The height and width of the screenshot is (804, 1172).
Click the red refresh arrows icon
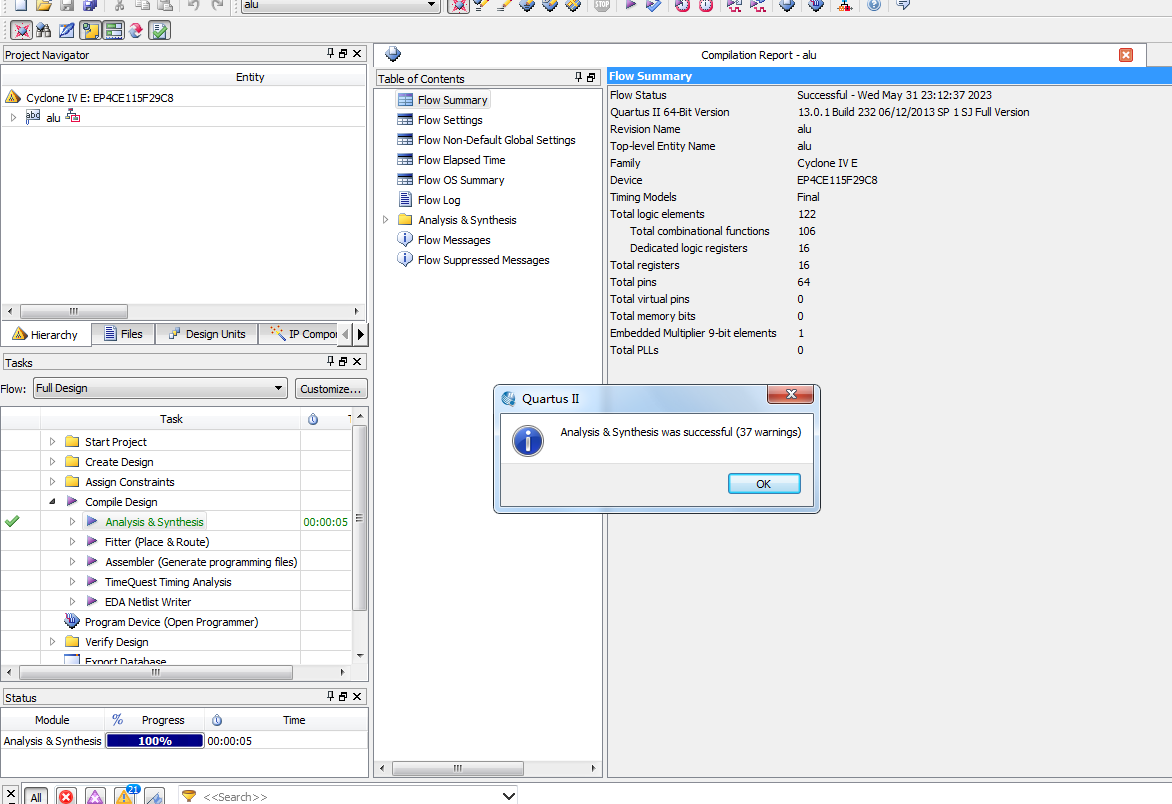pyautogui.click(x=136, y=31)
